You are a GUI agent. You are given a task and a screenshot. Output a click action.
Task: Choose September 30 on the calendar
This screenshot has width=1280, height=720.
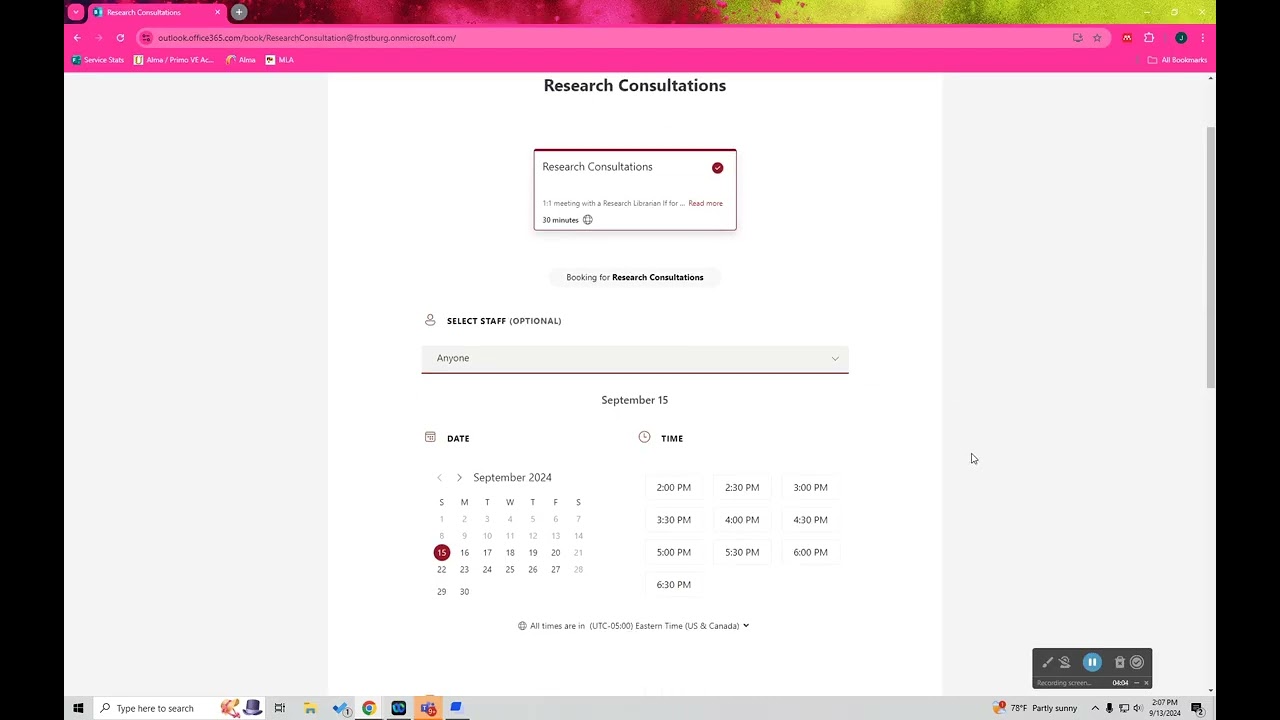click(x=464, y=592)
